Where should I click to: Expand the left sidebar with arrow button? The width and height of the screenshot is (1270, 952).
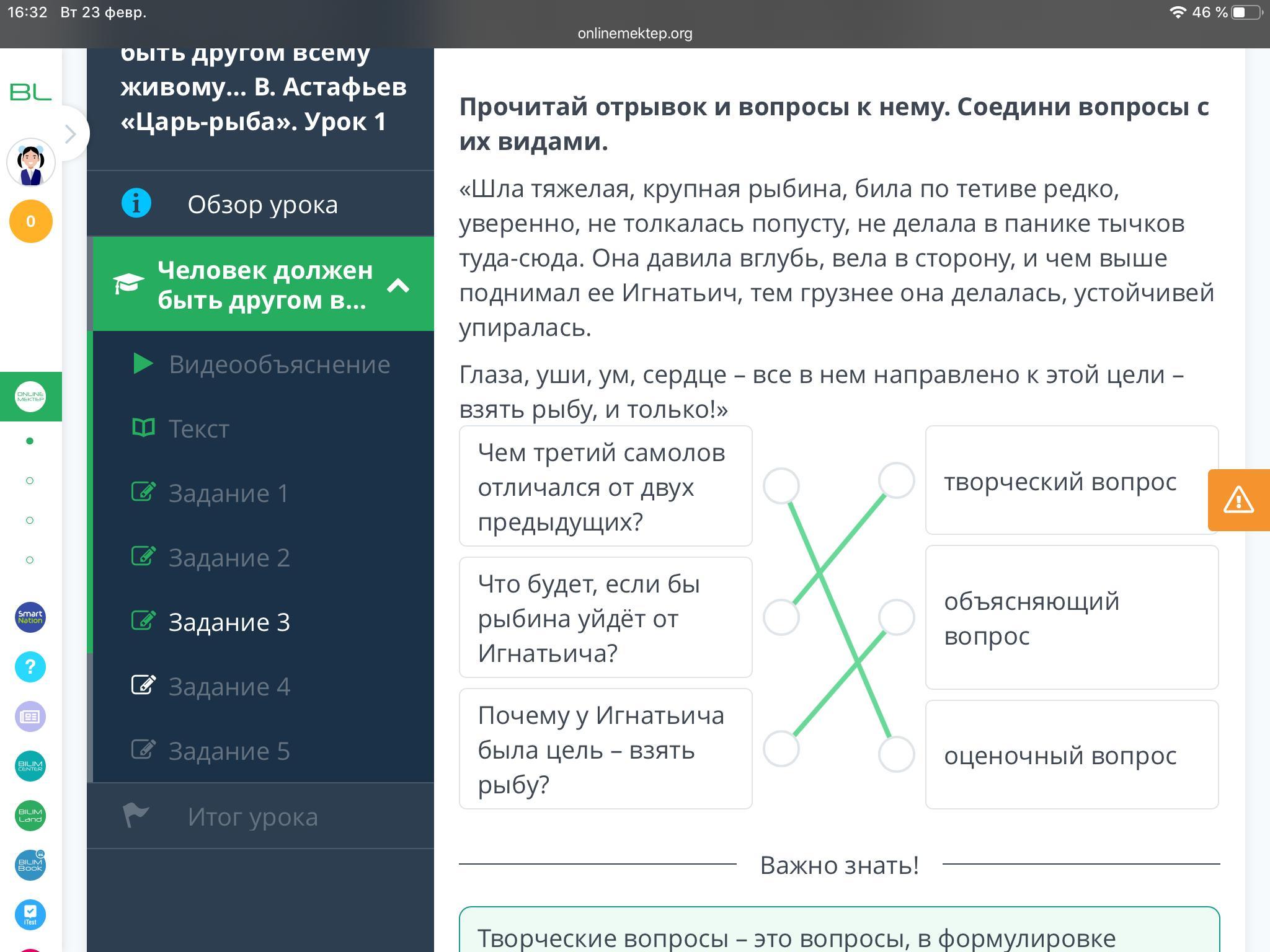pyautogui.click(x=71, y=134)
